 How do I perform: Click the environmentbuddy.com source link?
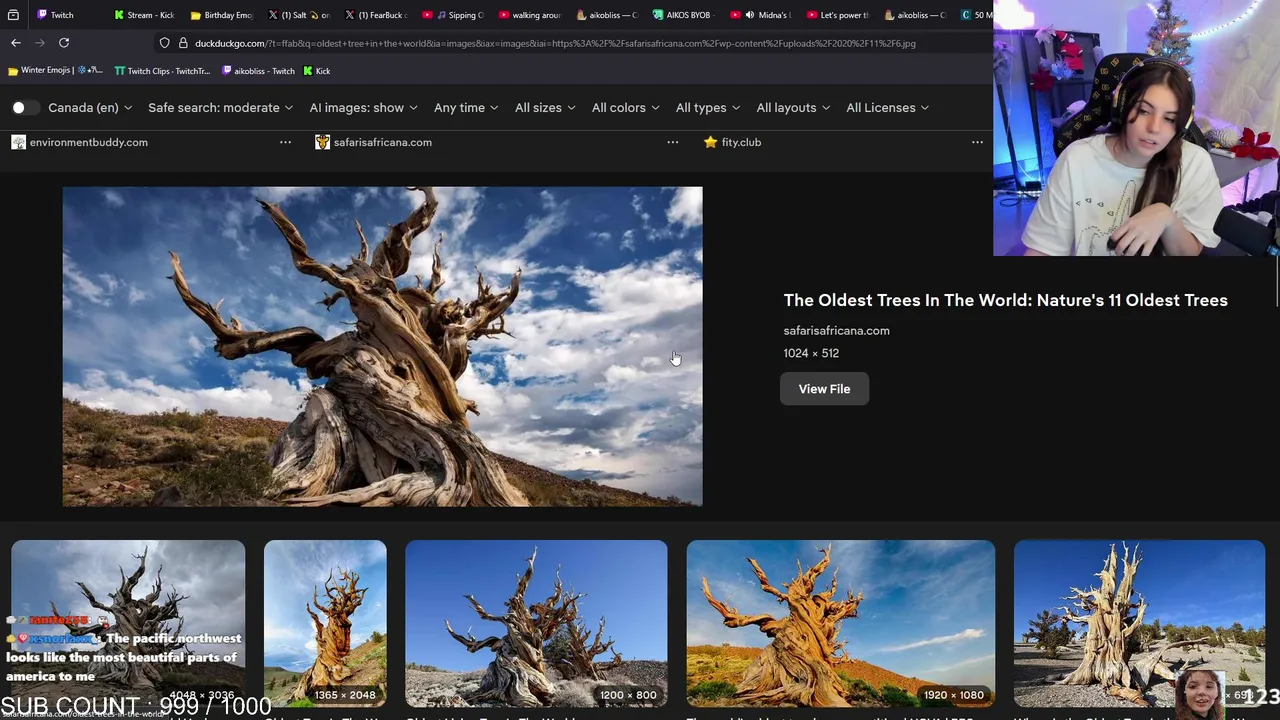88,142
